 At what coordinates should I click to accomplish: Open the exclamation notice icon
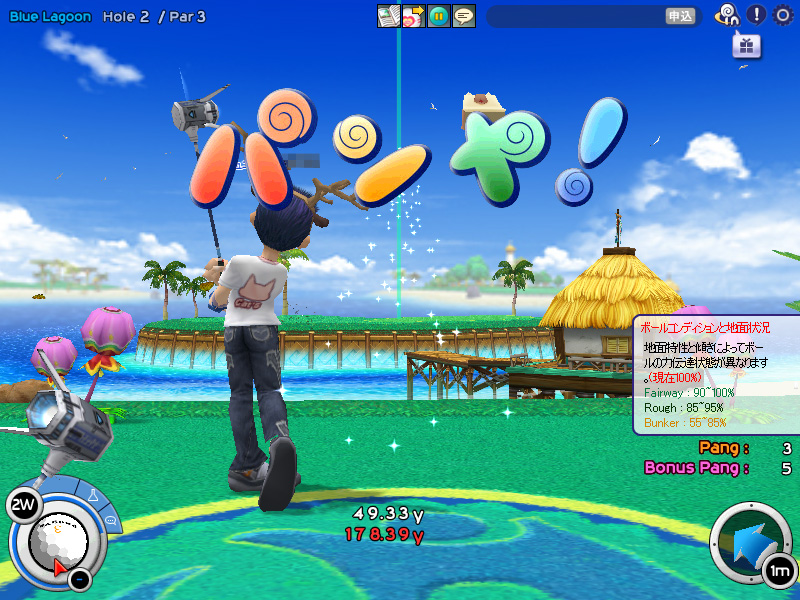click(756, 15)
